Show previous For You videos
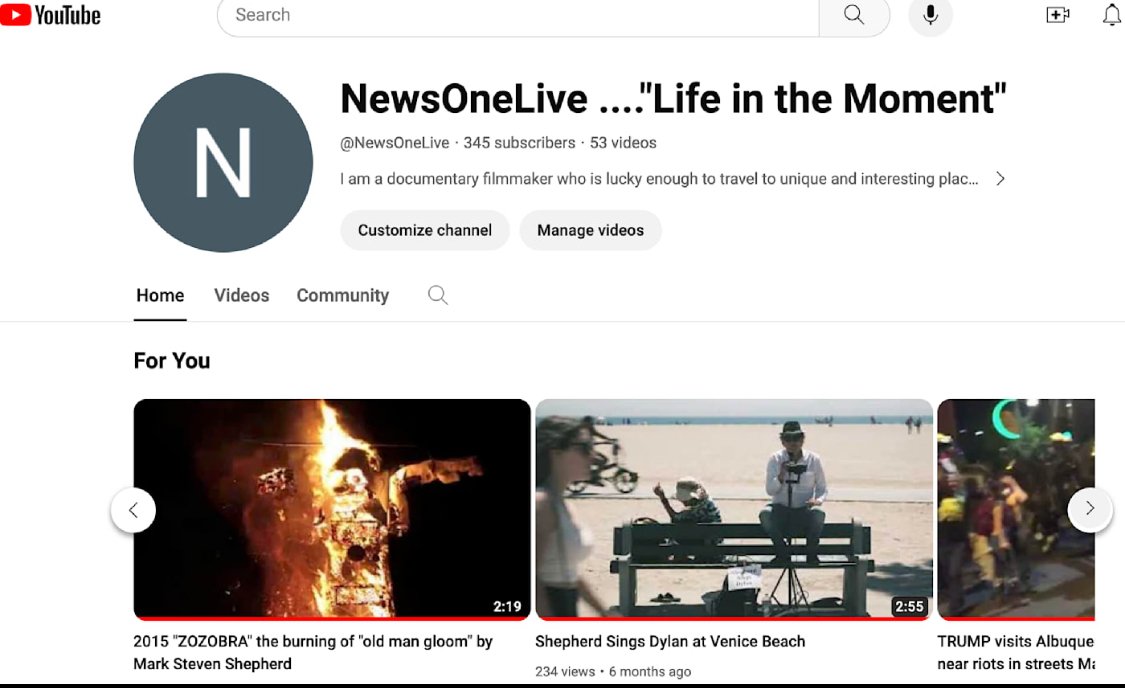 [x=133, y=509]
